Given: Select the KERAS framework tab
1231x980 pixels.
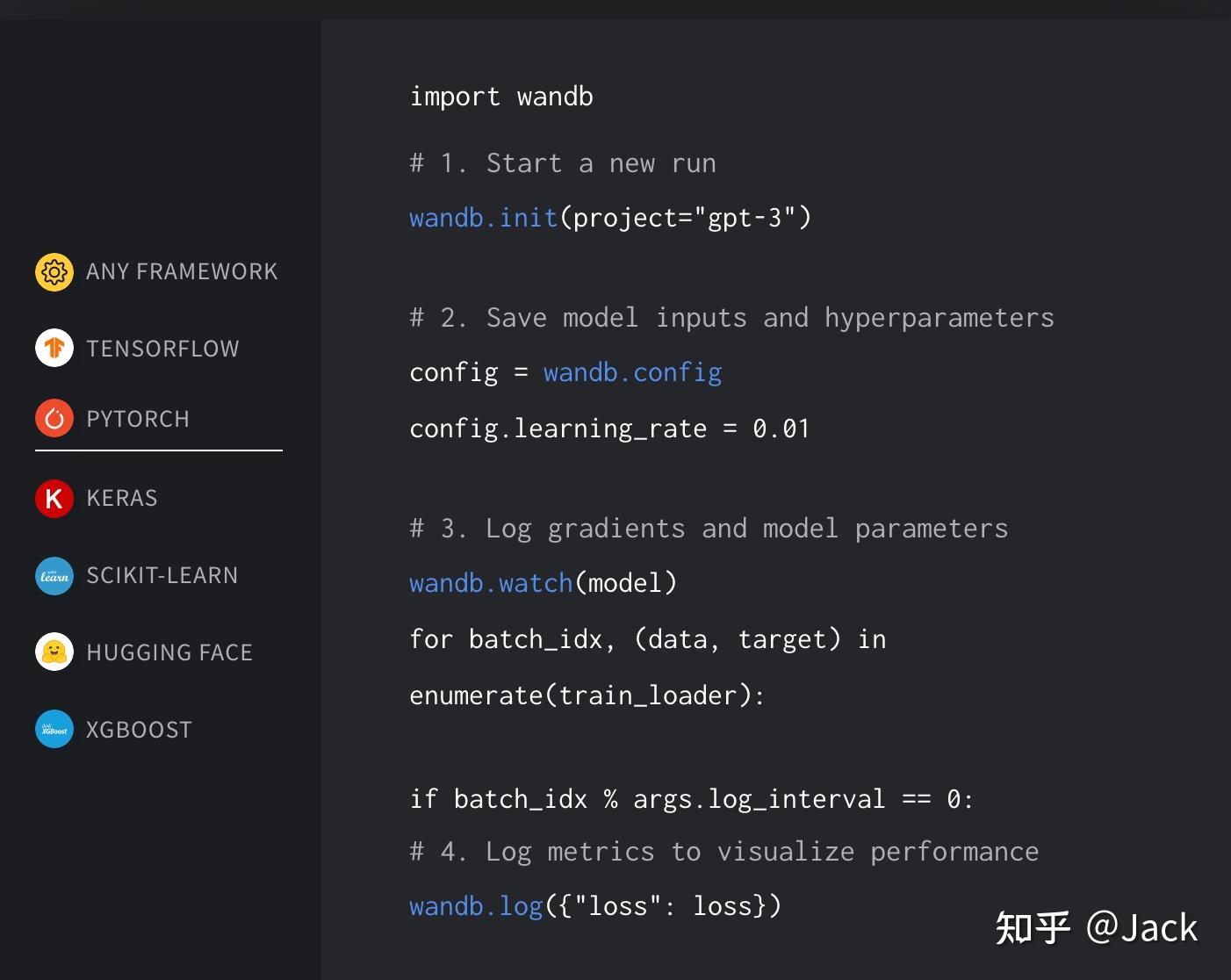Looking at the screenshot, I should tap(122, 498).
